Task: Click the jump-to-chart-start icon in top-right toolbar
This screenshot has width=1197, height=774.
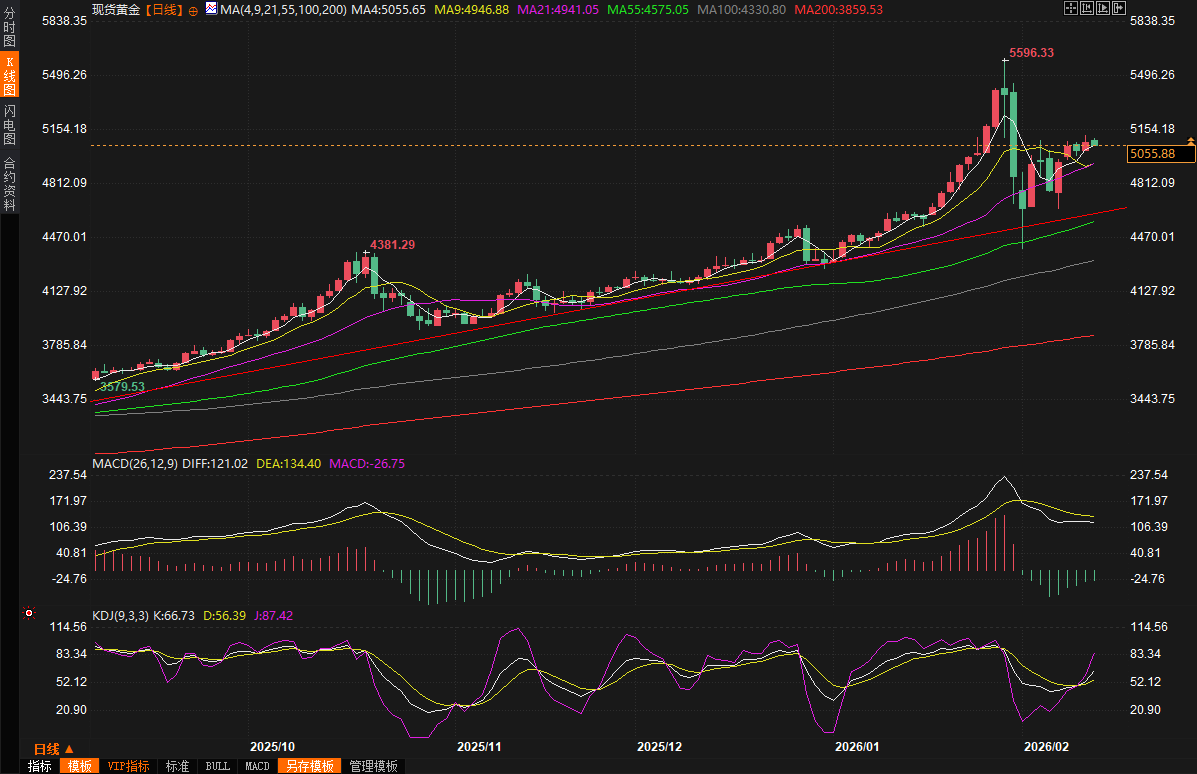Action: coord(1085,8)
